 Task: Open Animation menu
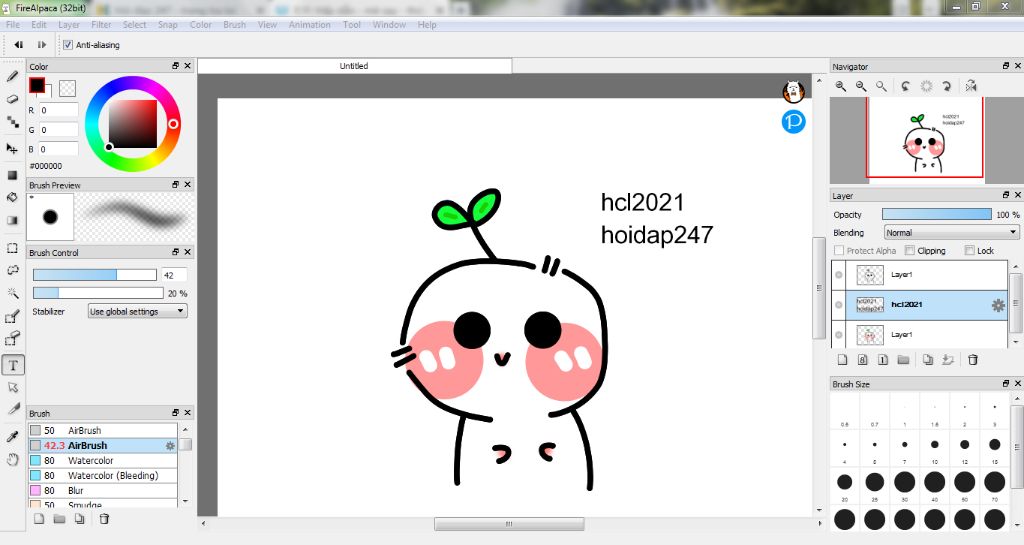pyautogui.click(x=310, y=25)
